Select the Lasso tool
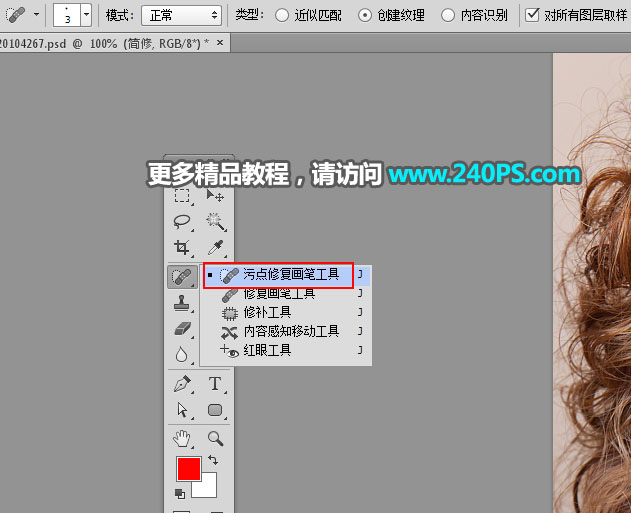Image resolution: width=631 pixels, height=513 pixels. point(182,222)
